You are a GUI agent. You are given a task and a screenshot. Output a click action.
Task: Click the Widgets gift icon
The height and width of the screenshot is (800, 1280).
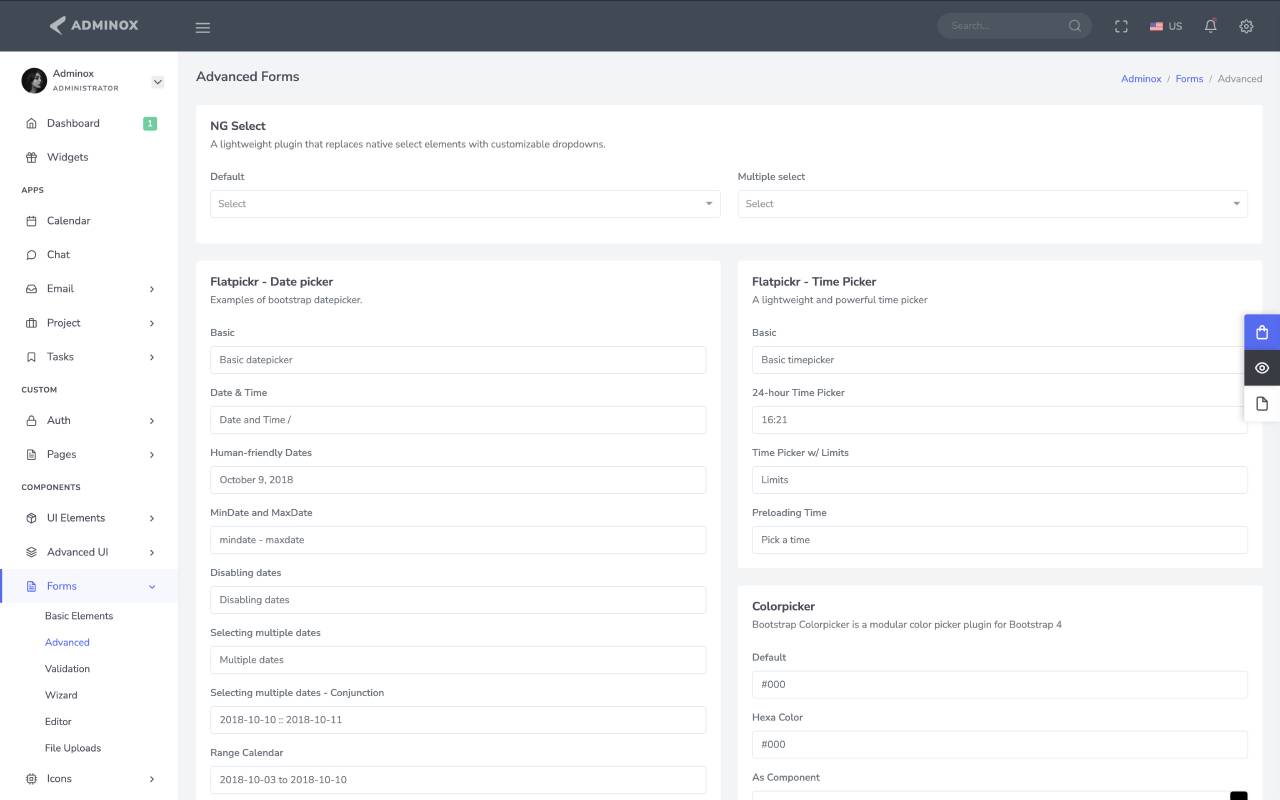[31, 157]
